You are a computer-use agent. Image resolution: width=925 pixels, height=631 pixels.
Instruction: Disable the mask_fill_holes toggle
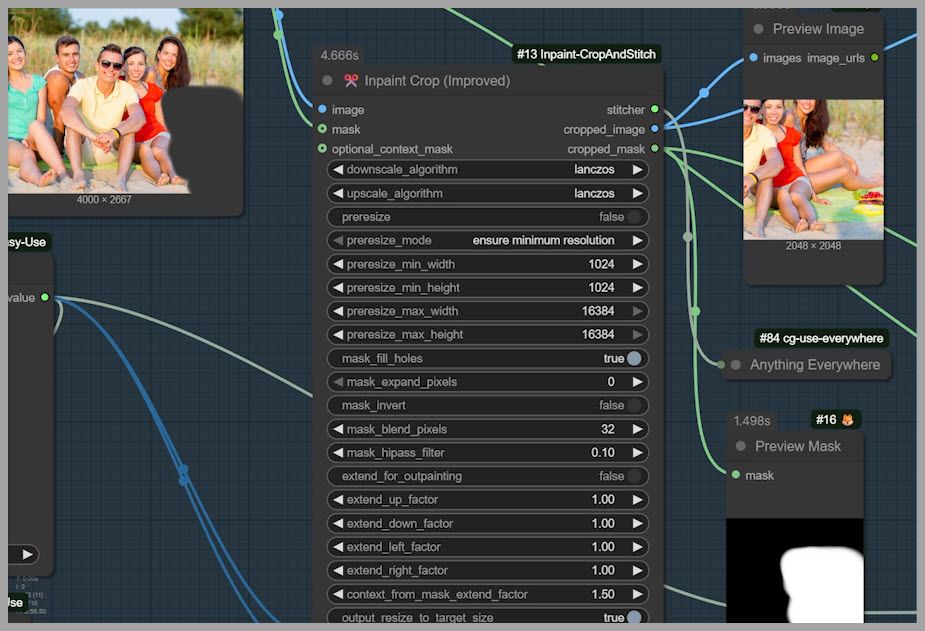[634, 358]
